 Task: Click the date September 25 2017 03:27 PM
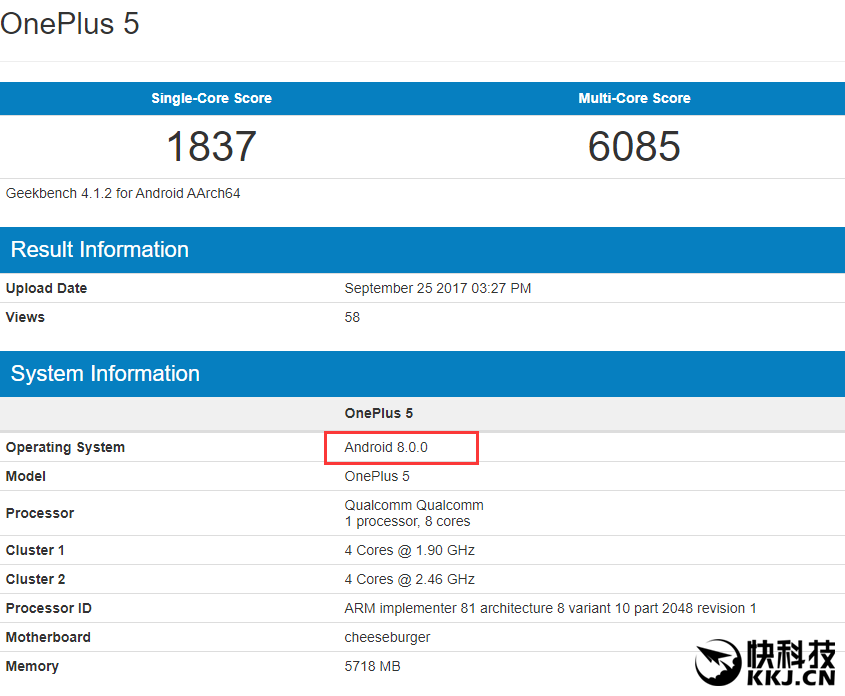tap(438, 288)
